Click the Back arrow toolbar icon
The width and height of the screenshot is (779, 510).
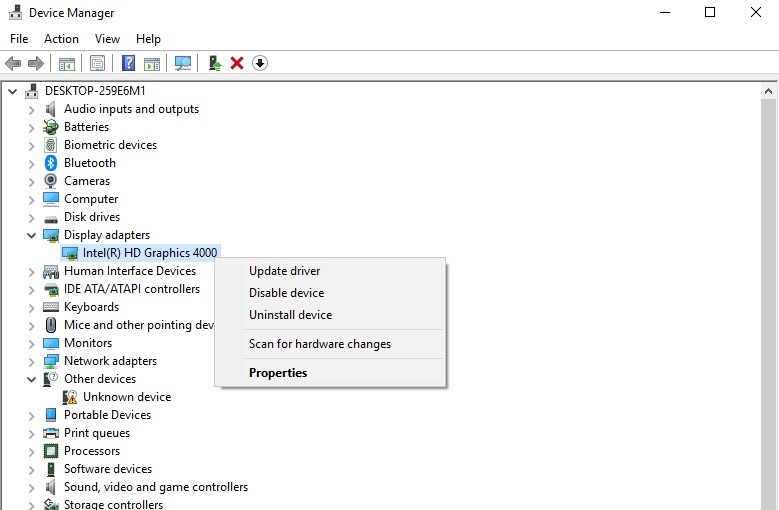13,63
